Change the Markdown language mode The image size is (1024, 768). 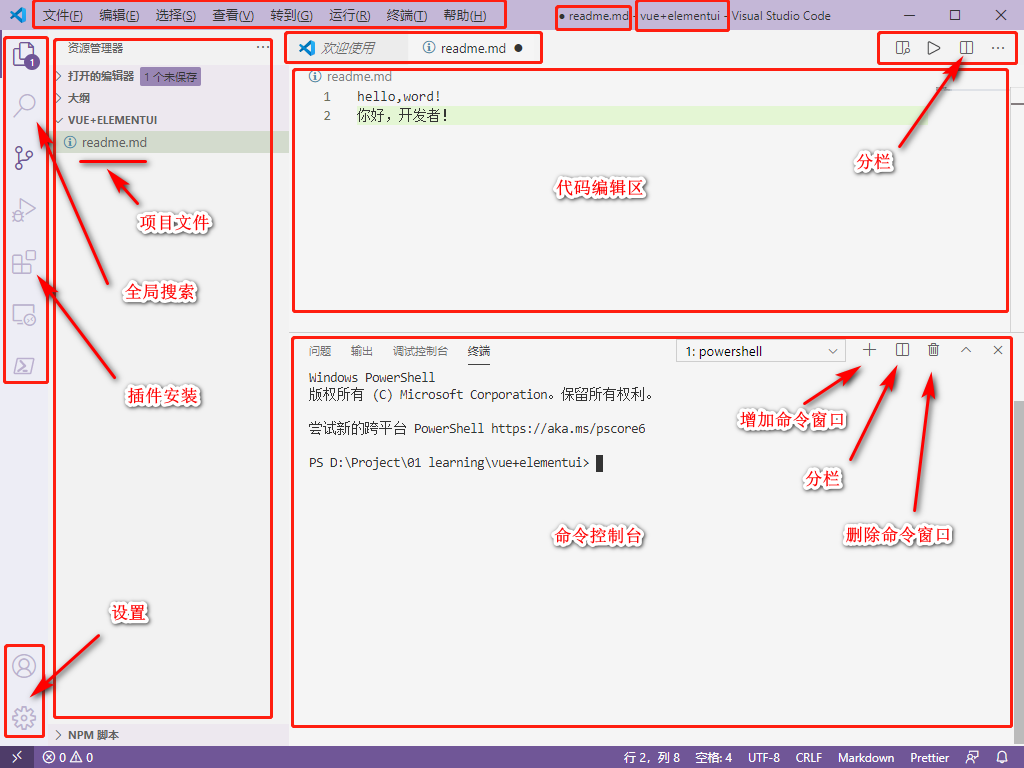pos(866,758)
